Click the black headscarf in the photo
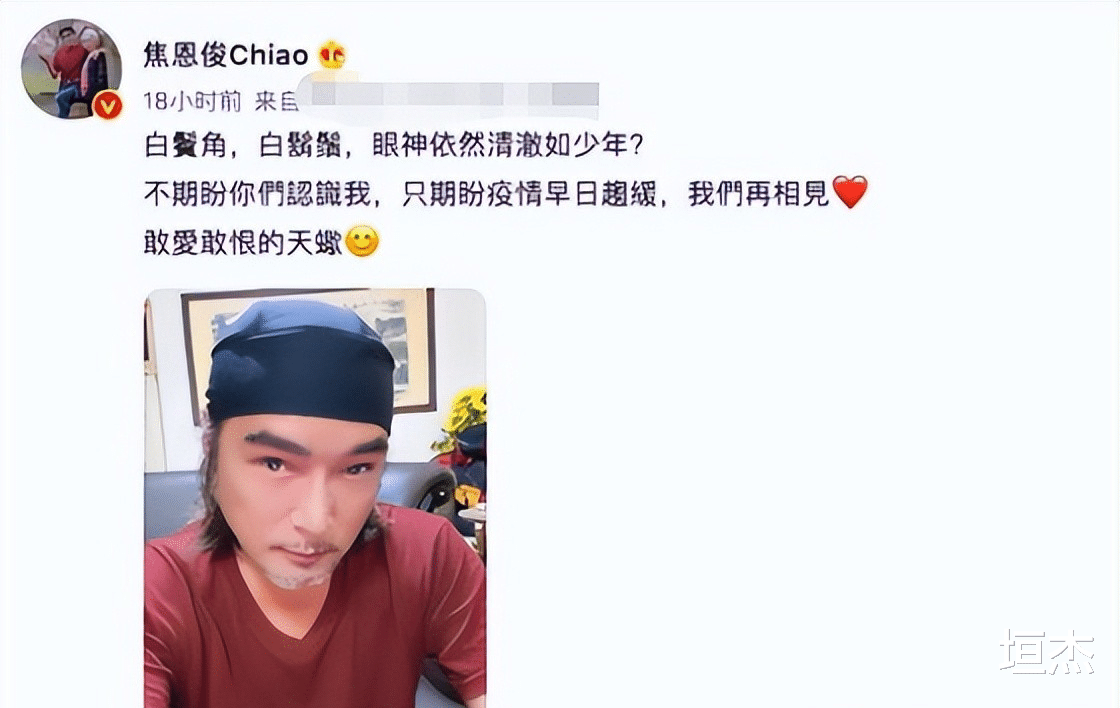This screenshot has height=708, width=1120. pyautogui.click(x=301, y=364)
